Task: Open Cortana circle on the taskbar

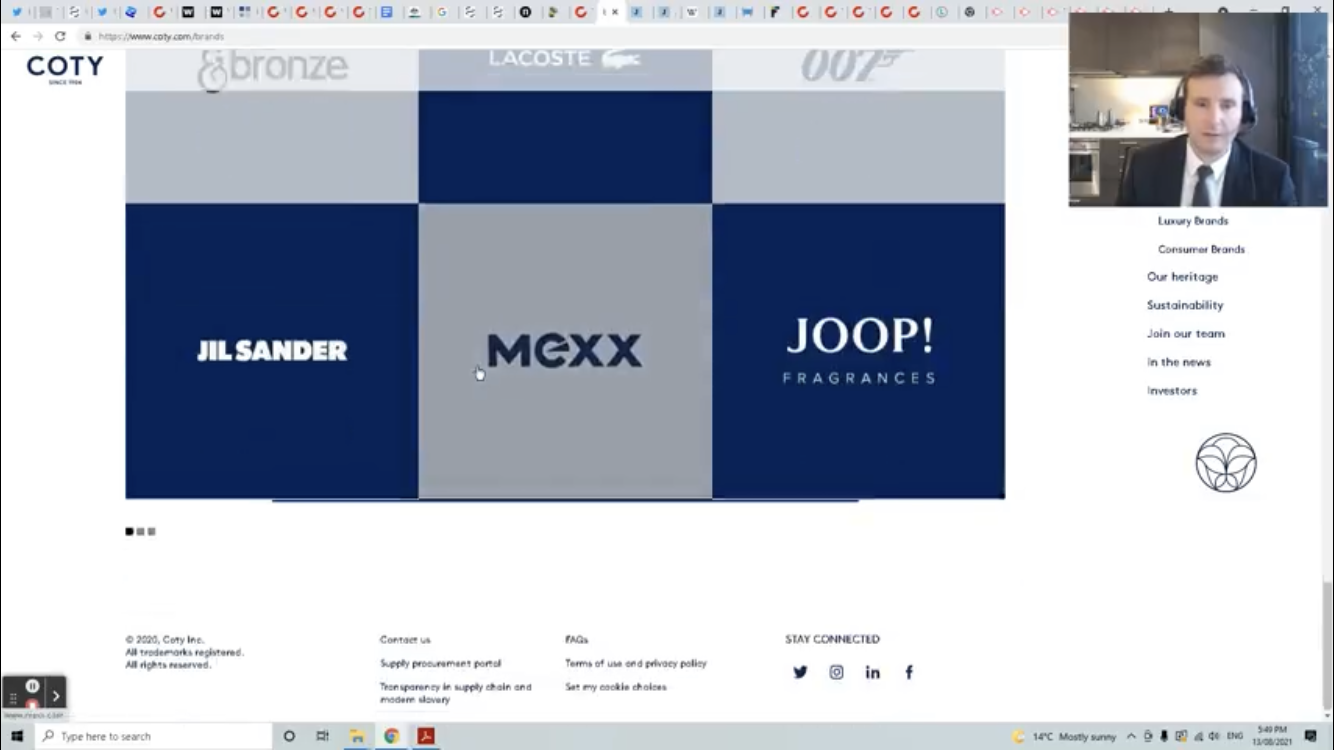Action: 289,736
